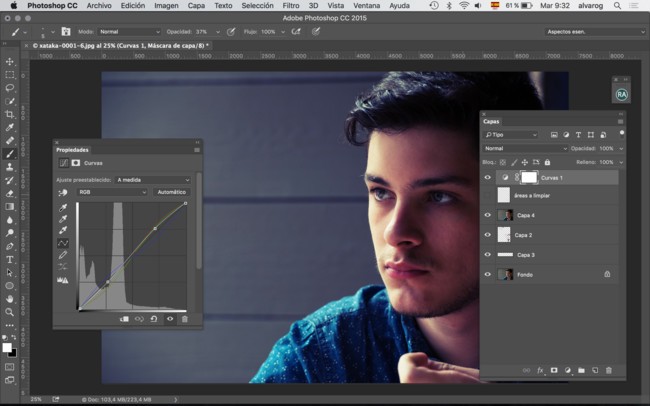Click the reset adjustment icon in Propiedades

[x=154, y=319]
